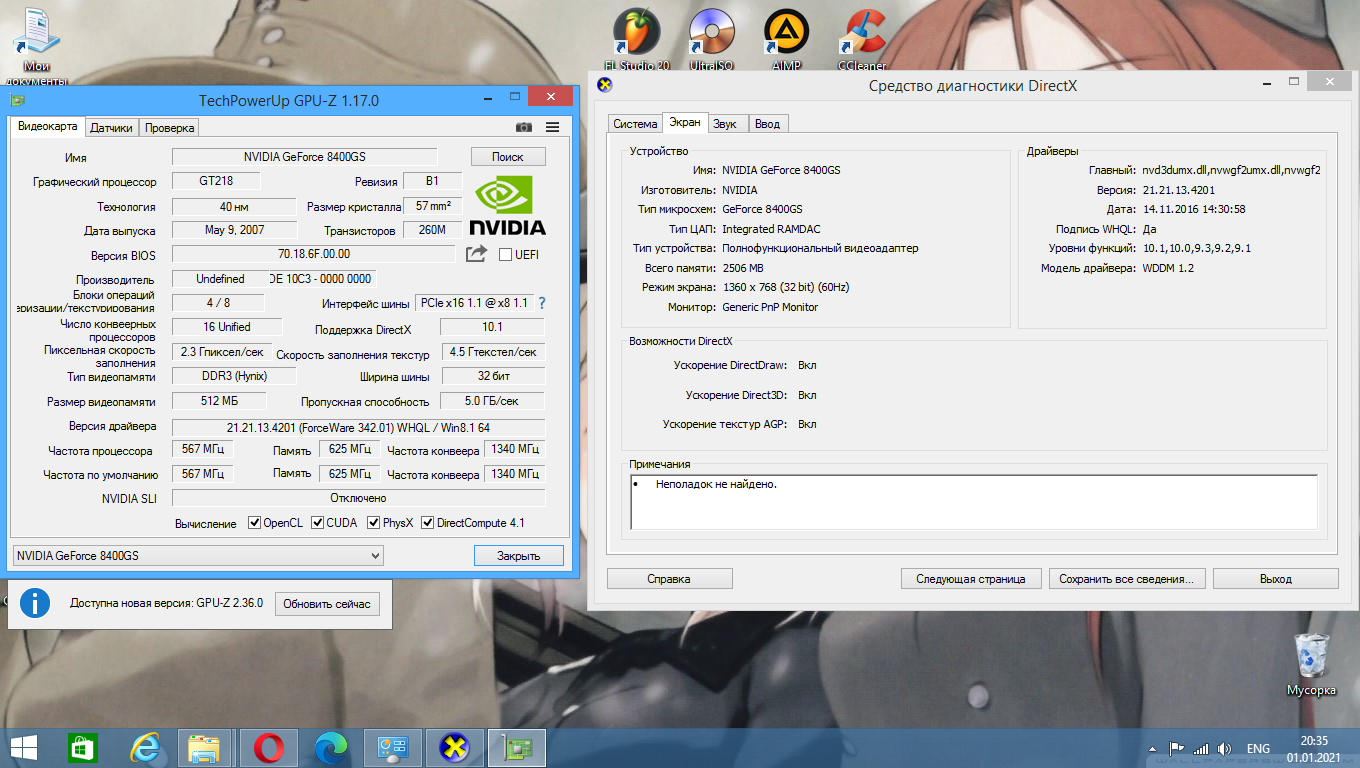
Task: Switch to the Датчики tab
Action: [x=111, y=128]
